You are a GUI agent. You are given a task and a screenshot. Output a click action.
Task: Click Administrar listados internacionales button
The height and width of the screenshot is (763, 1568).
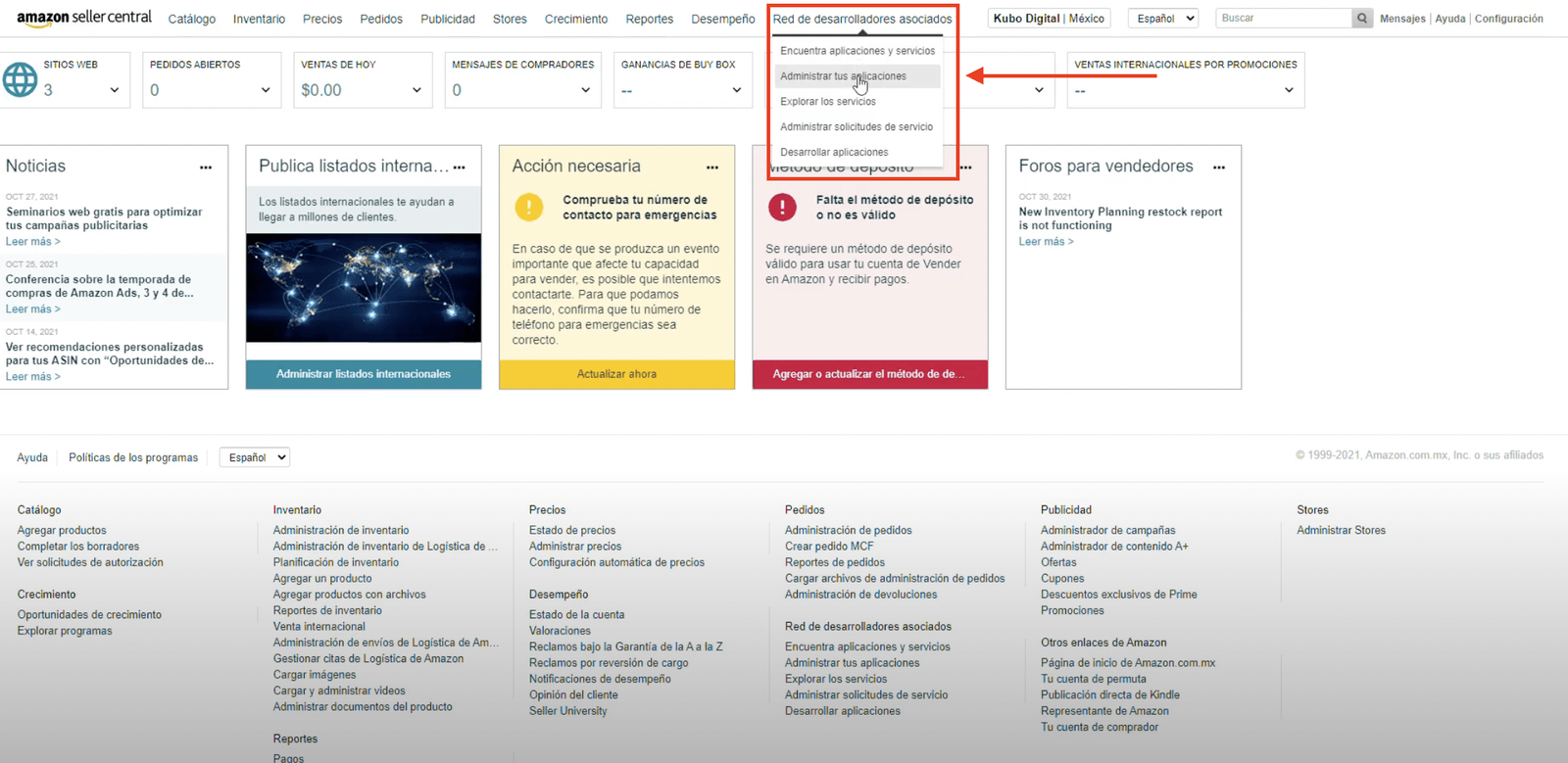pyautogui.click(x=364, y=374)
